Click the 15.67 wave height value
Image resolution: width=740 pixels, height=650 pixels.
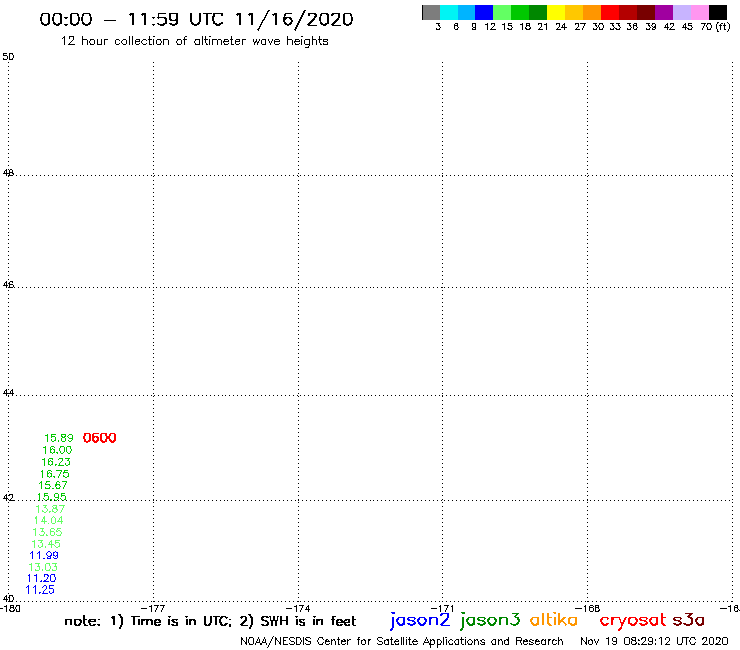[x=53, y=485]
